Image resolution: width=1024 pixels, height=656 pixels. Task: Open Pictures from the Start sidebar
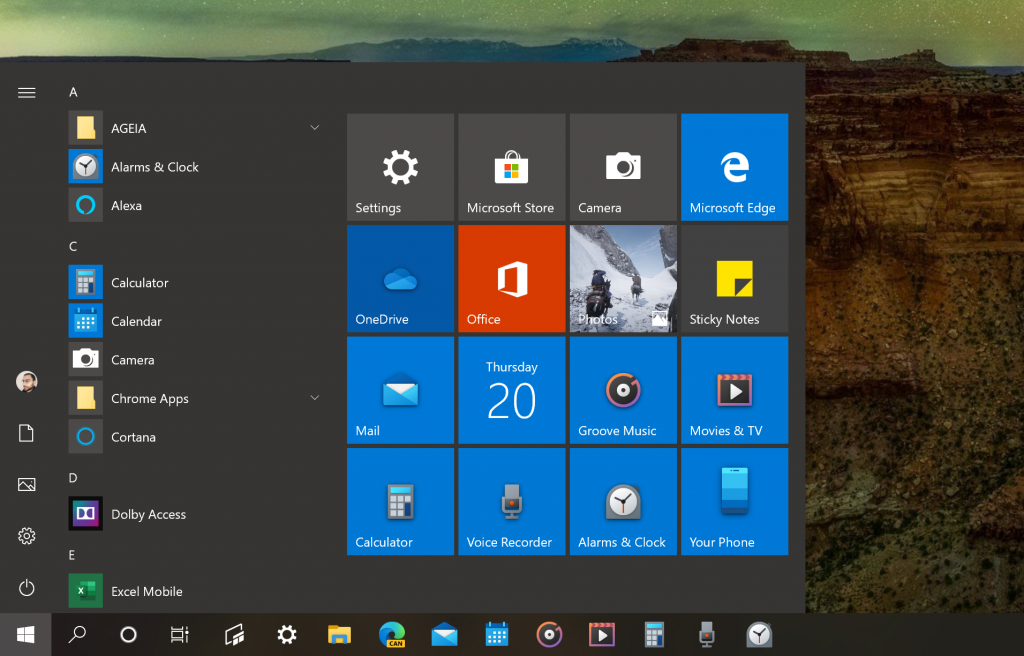pyautogui.click(x=27, y=484)
